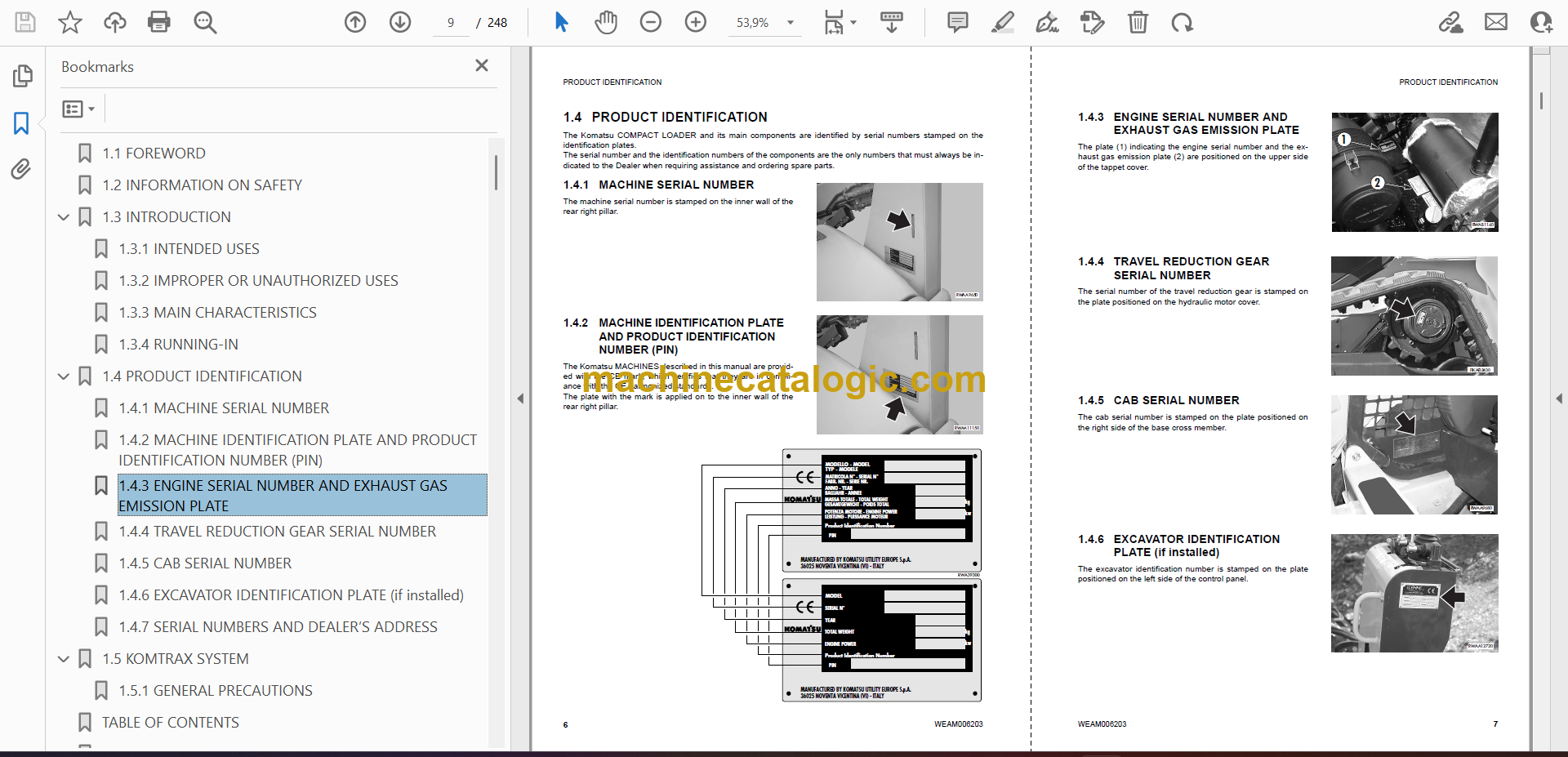Toggle scrolling mode keyboard icon

(891, 22)
